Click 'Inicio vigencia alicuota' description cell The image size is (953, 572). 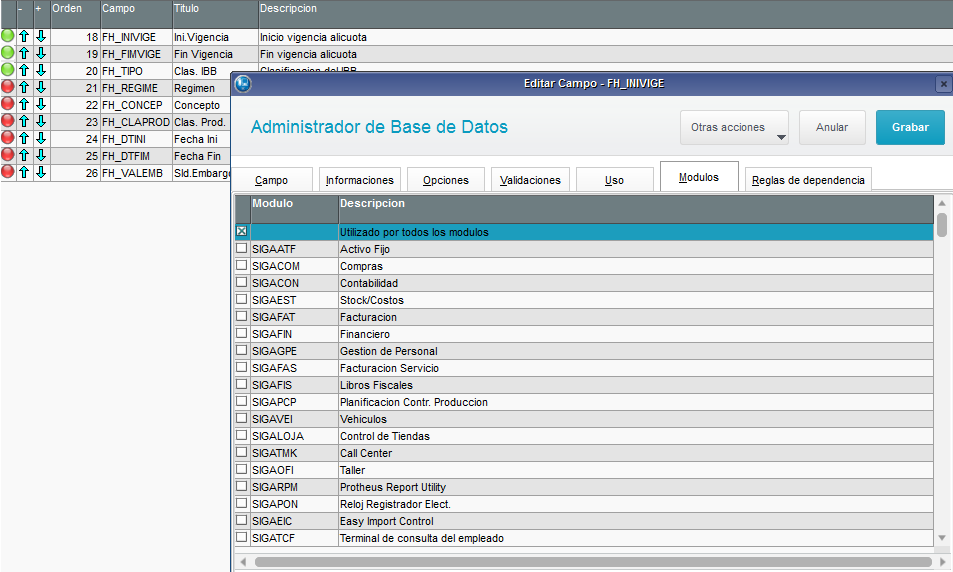[x=605, y=36]
